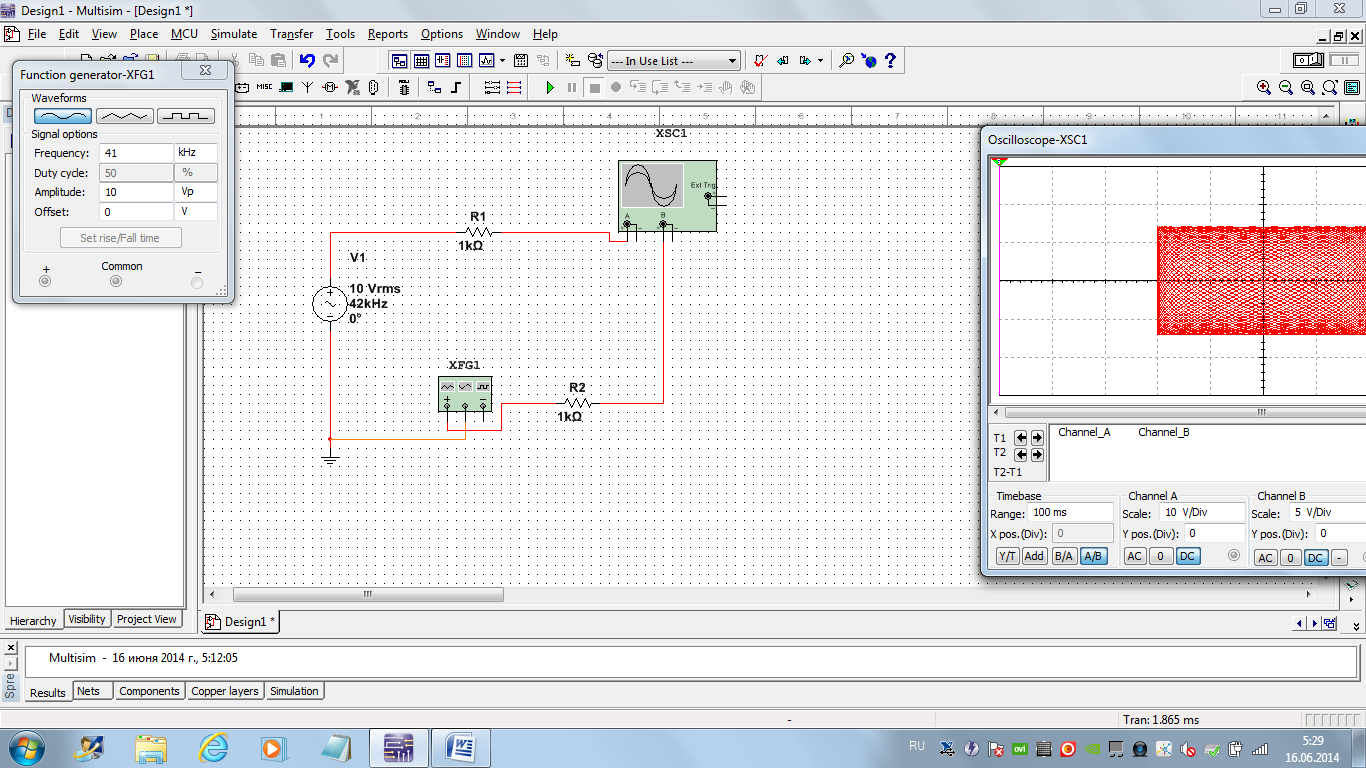Select the sine waveform button
Viewport: 1366px width, 768px height.
(x=63, y=116)
